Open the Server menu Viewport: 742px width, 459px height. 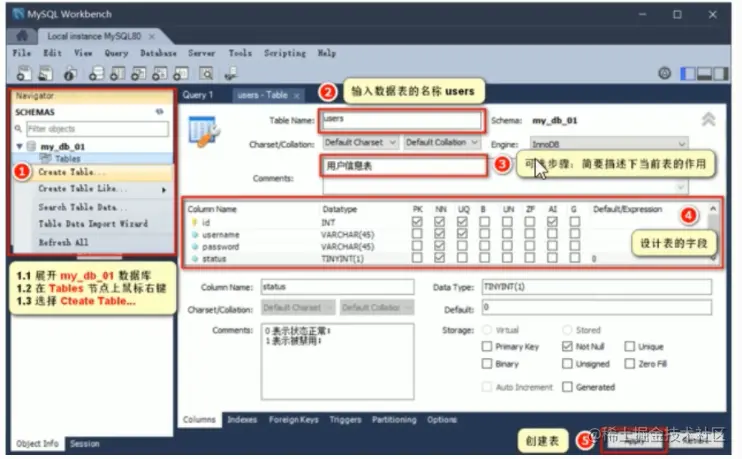(202, 53)
